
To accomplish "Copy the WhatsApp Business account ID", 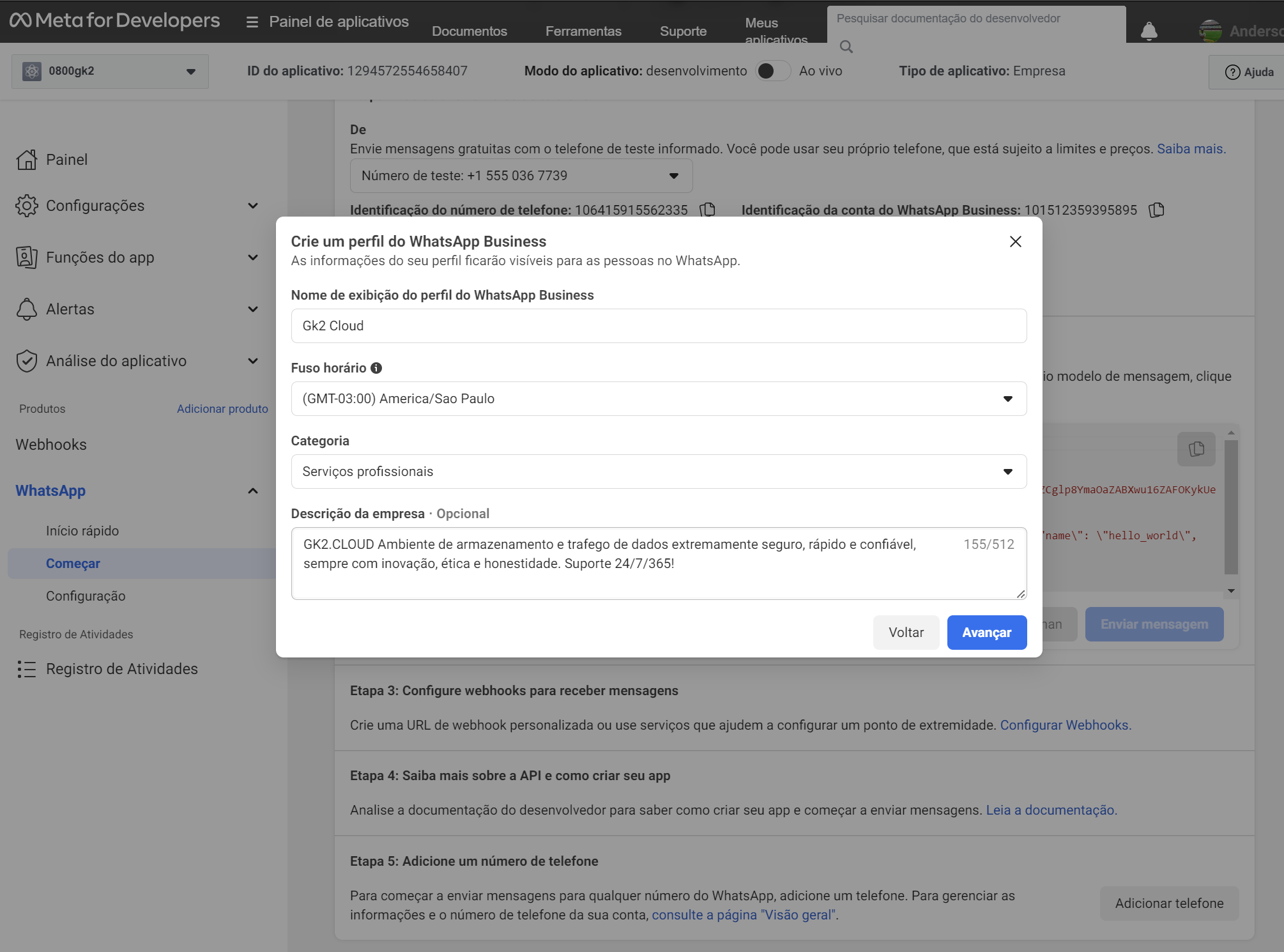I will point(1157,210).
